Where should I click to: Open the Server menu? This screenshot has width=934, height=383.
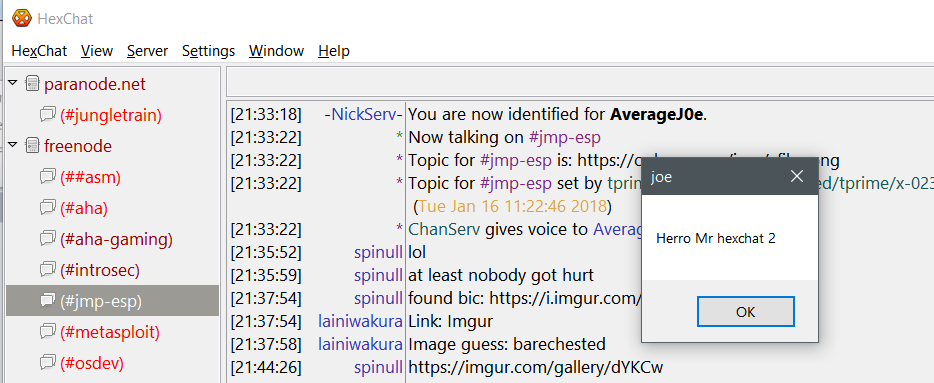tap(148, 51)
